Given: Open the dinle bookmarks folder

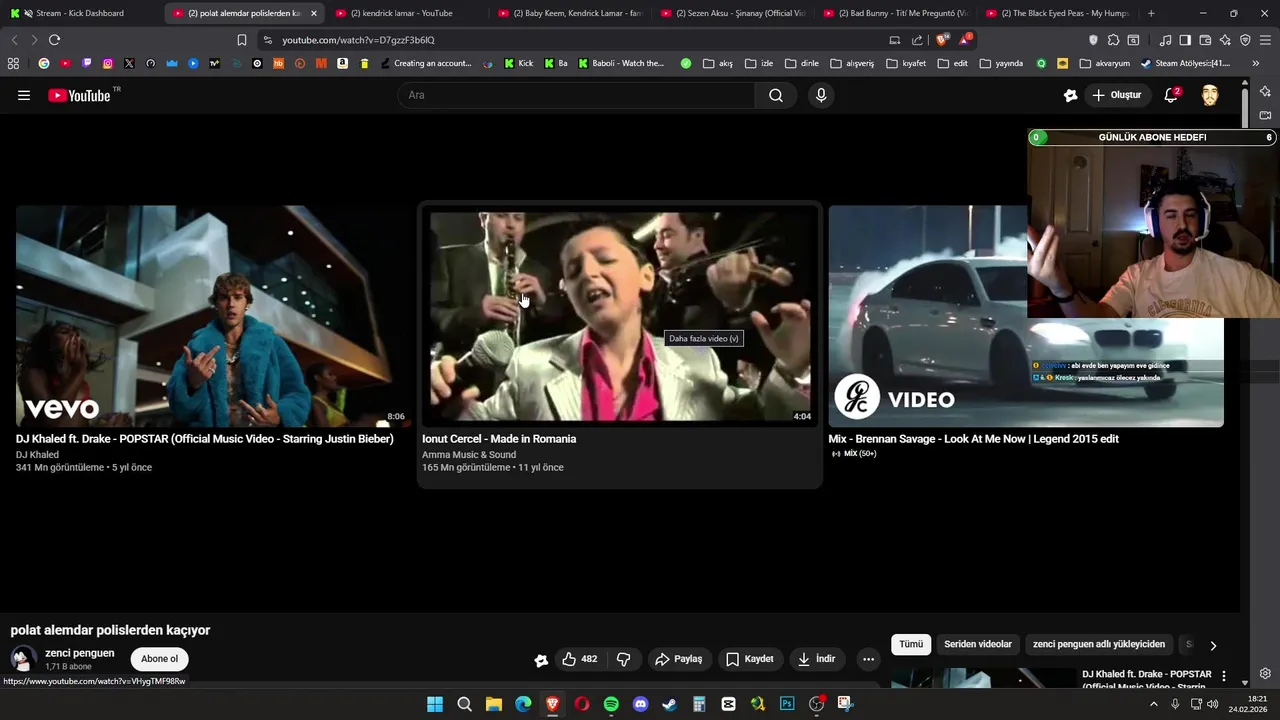Looking at the screenshot, I should 802,63.
